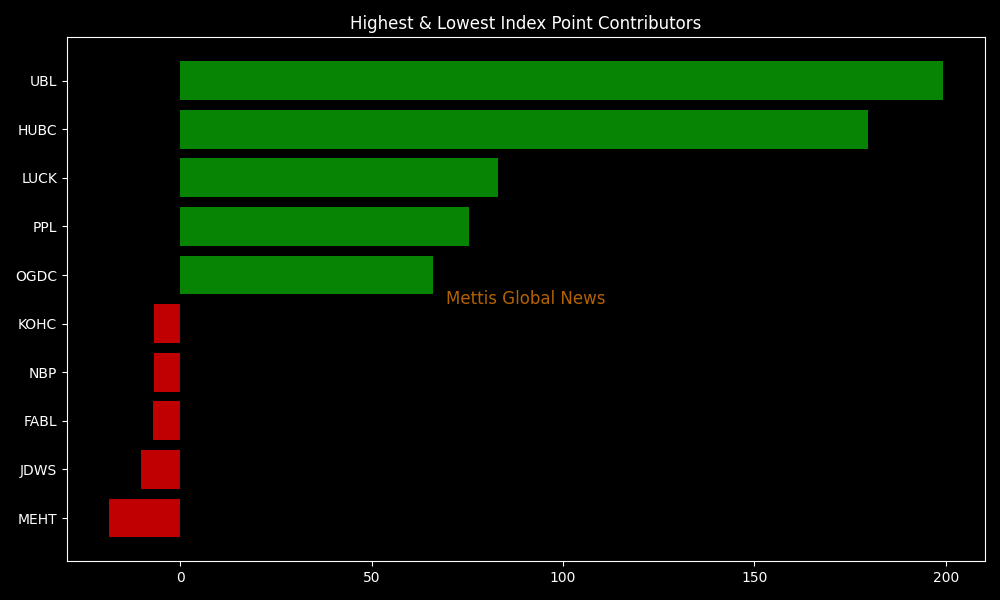The image size is (1000, 600).
Task: Click the KOHC red bar
Action: click(167, 324)
